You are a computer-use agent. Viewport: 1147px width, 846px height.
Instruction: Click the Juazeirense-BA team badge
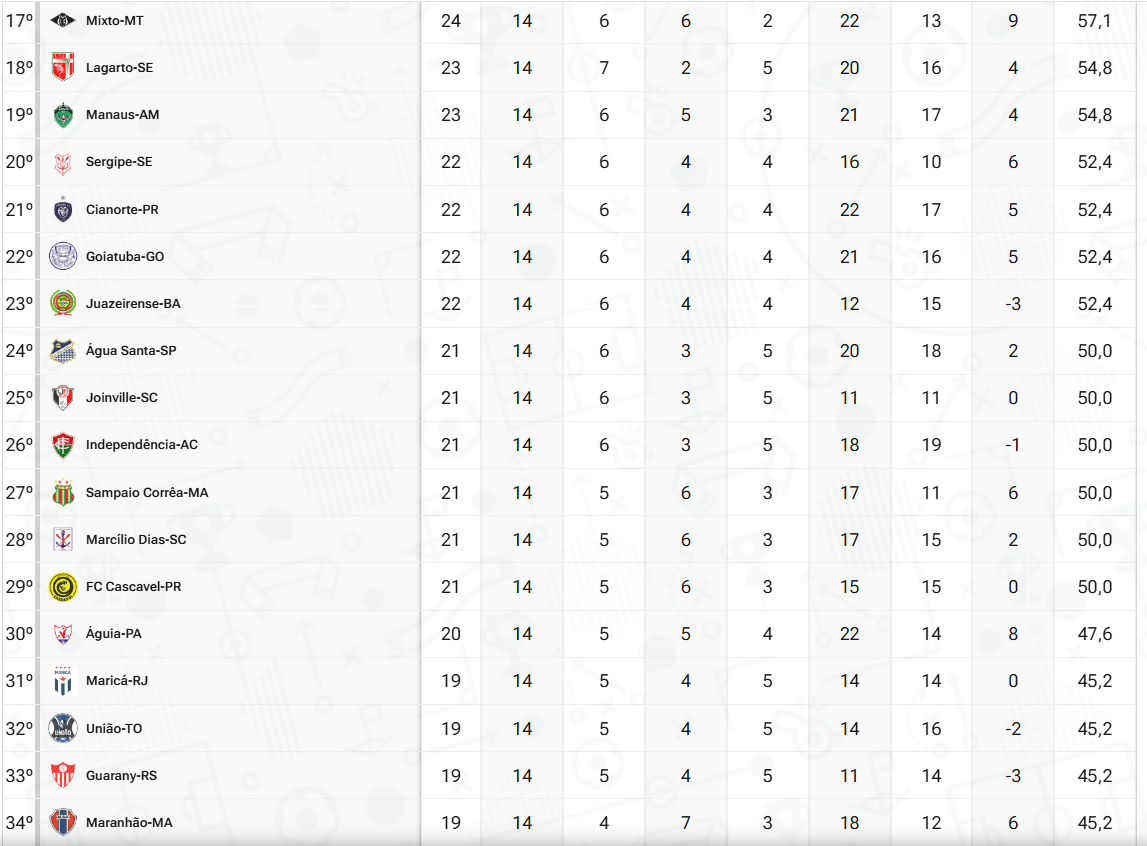[62, 303]
